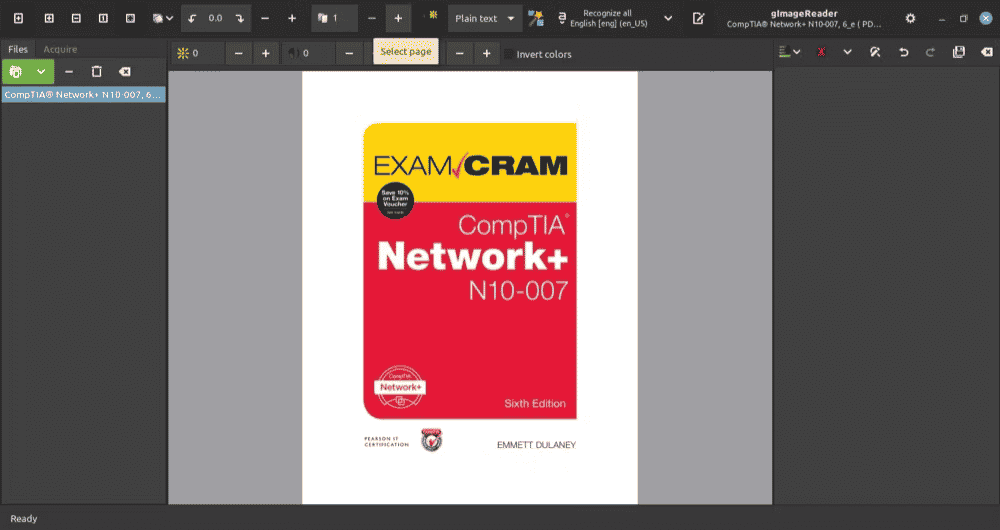Click the book cover page preview
The height and width of the screenshot is (530, 1000).
click(470, 288)
